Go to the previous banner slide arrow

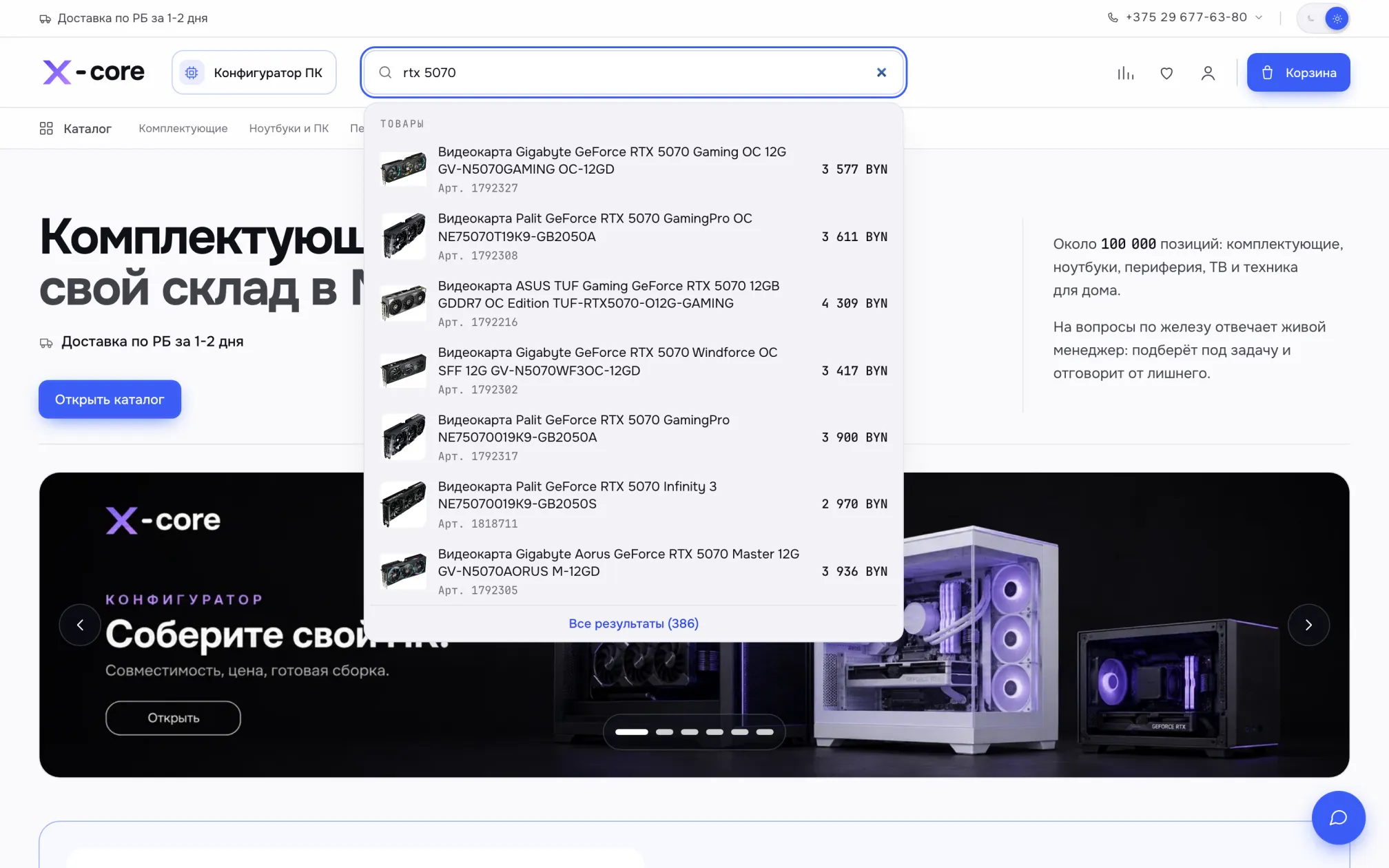80,625
